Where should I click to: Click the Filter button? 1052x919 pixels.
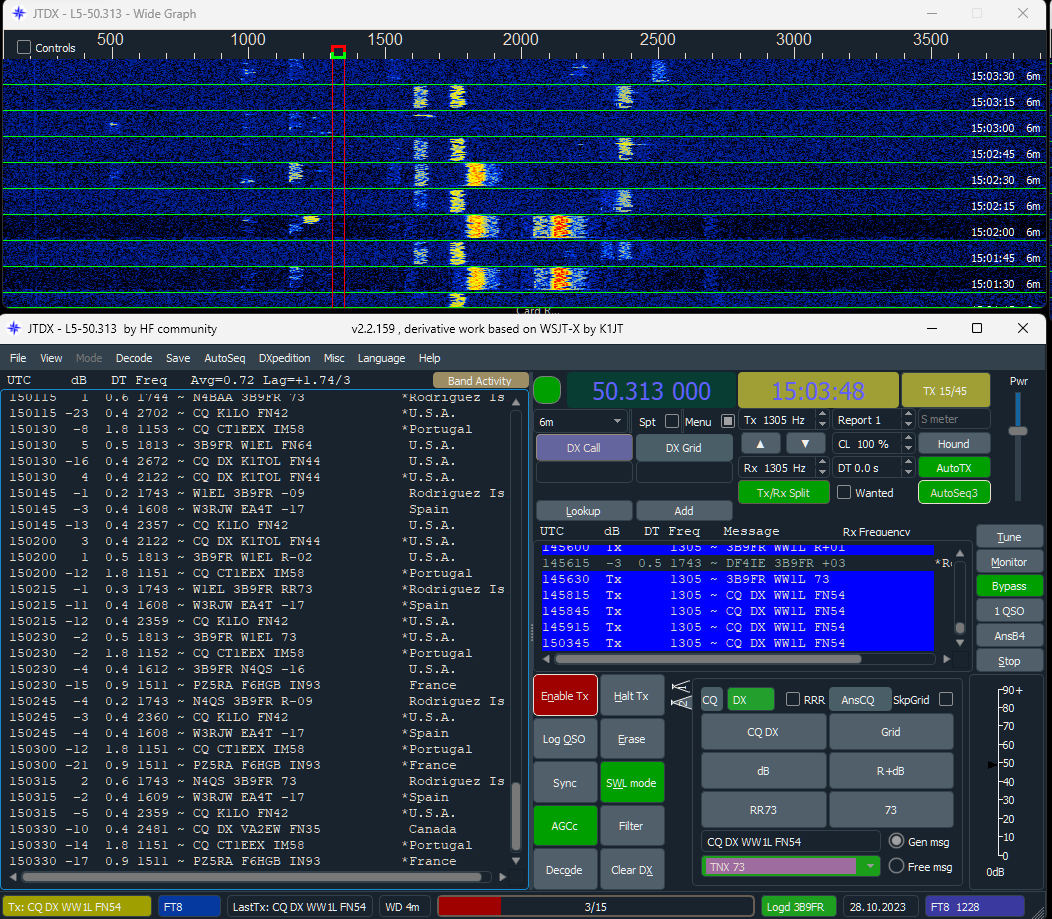631,826
